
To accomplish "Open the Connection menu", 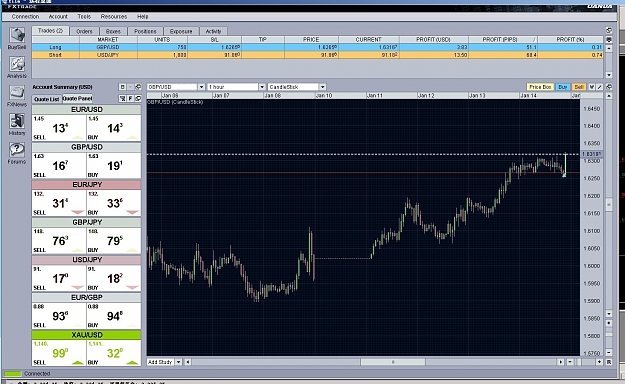I will (x=25, y=17).
